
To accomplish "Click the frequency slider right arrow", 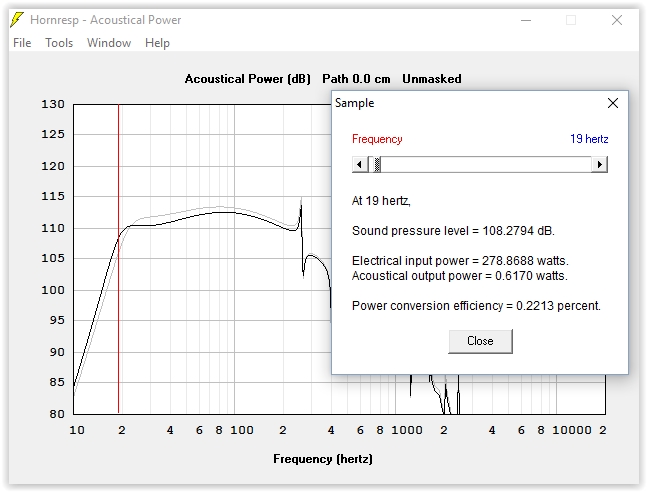I will (x=600, y=164).
